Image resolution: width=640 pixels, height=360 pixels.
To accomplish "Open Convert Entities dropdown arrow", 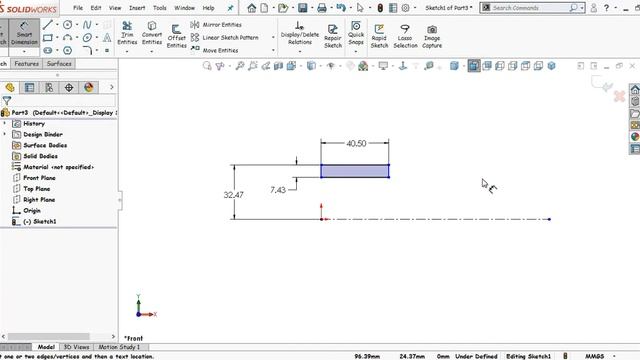I will click(152, 51).
